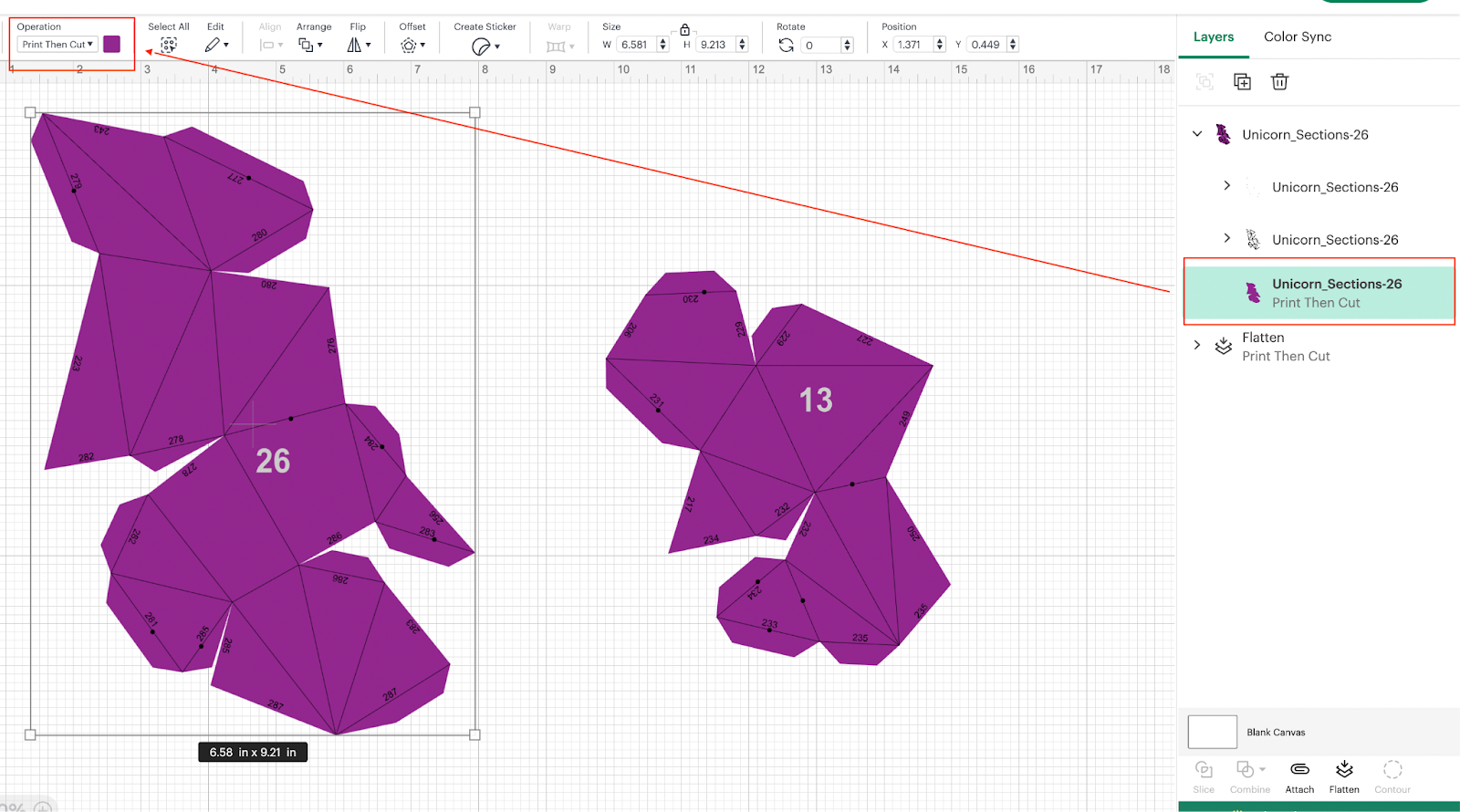The image size is (1460, 812).
Task: Click the top-right selection handle
Action: 474,112
